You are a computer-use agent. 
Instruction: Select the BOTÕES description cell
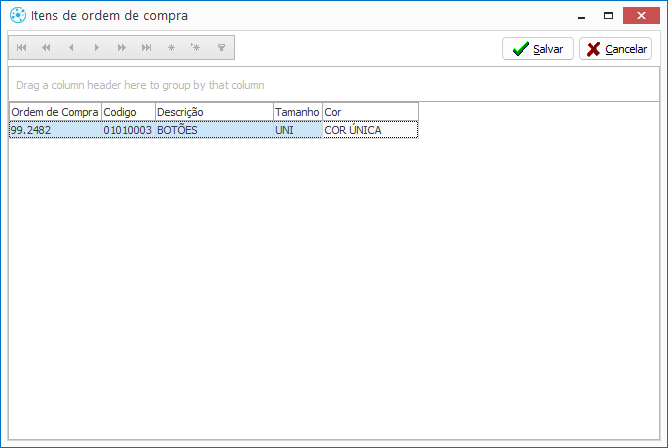pyautogui.click(x=214, y=130)
